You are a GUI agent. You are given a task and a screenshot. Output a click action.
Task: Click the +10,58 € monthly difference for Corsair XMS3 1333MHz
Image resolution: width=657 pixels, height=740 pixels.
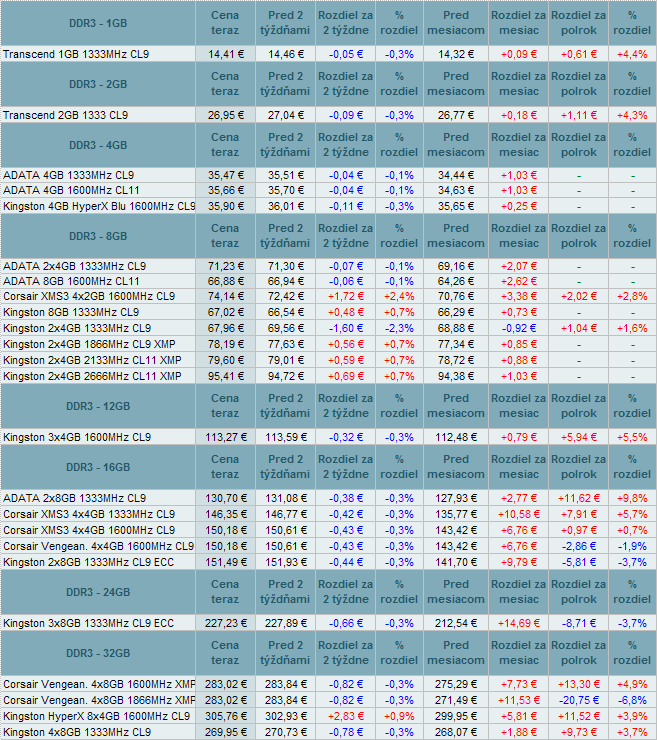[x=519, y=514]
